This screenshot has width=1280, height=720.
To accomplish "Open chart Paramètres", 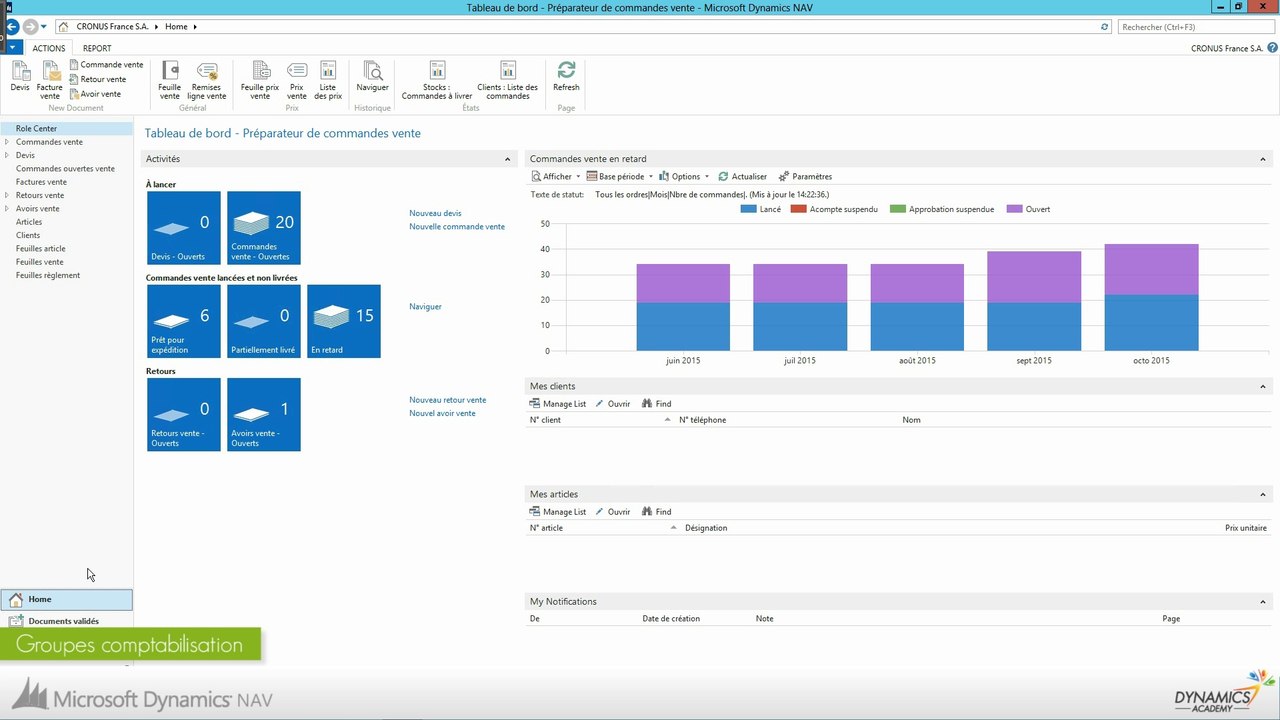I will pos(805,176).
